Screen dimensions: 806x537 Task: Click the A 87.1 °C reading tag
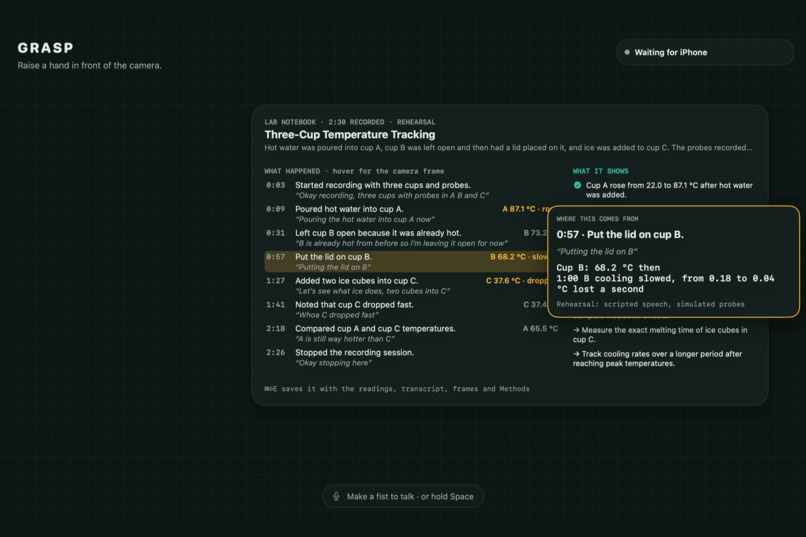coord(525,209)
